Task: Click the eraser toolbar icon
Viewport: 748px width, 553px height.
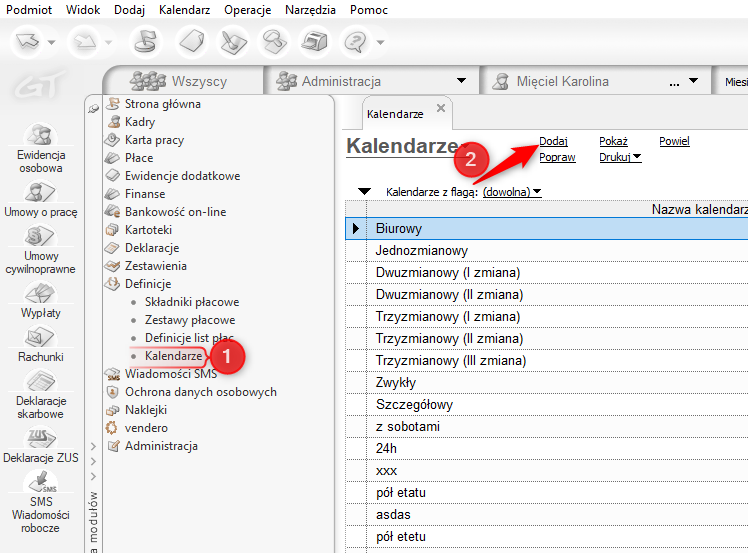Action: click(x=191, y=42)
